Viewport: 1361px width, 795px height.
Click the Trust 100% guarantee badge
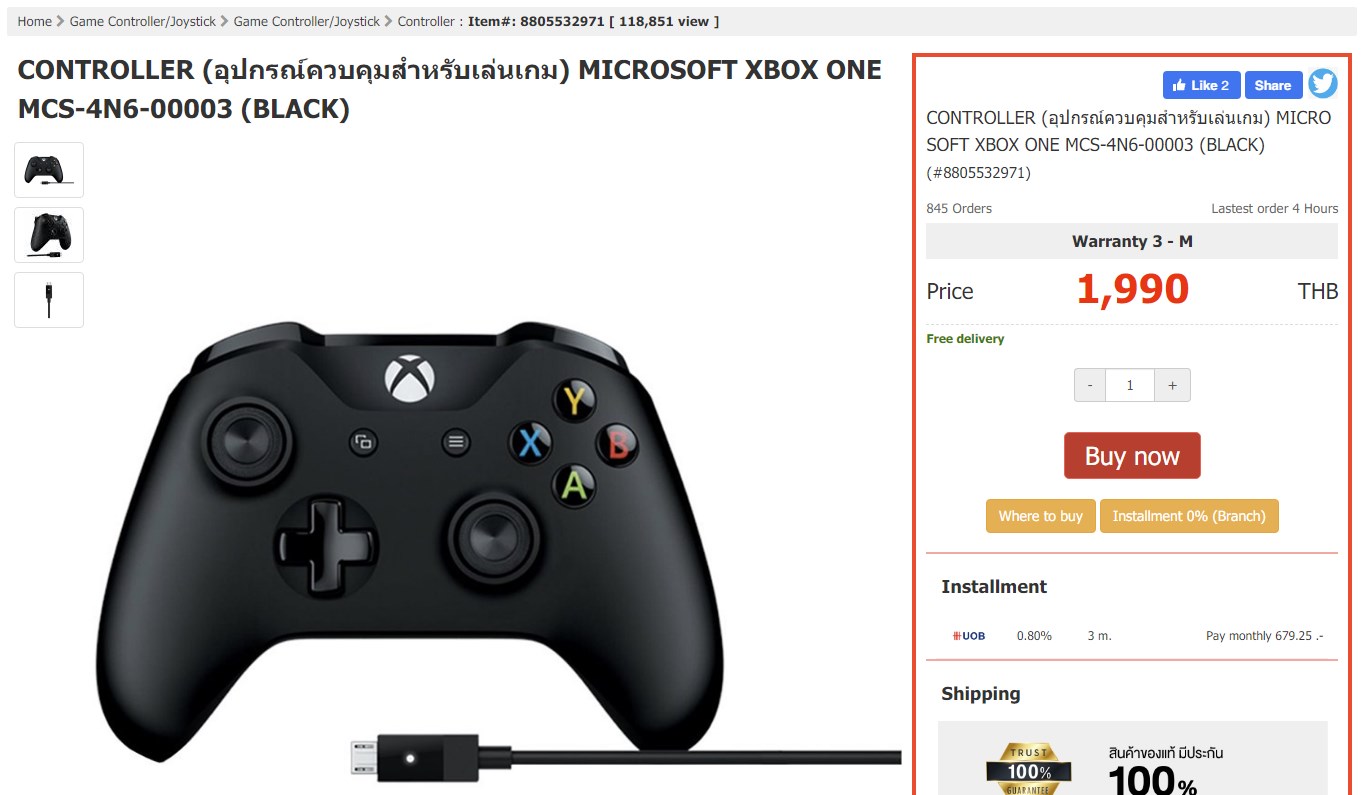click(x=1029, y=768)
